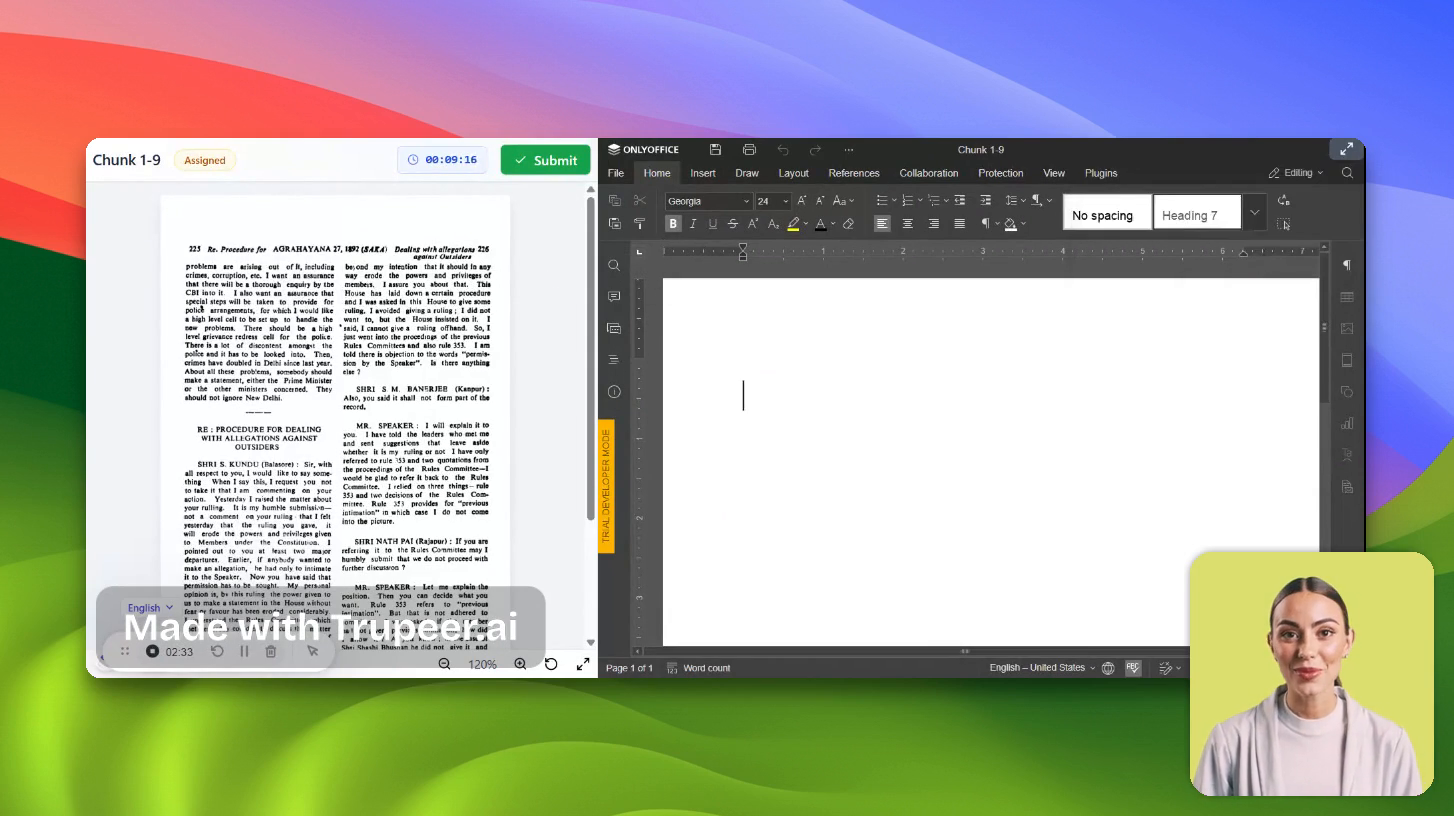Toggle Underline formatting

point(713,224)
